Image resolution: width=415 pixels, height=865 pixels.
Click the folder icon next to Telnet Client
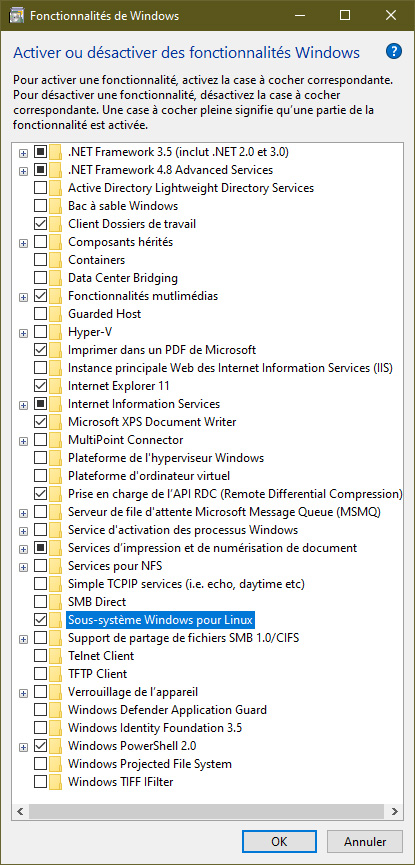(55, 656)
